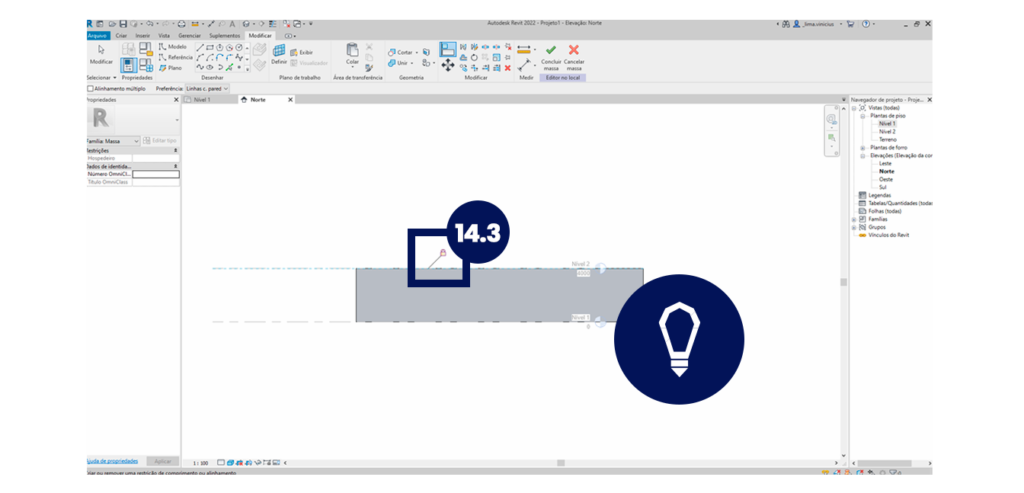1024x493 pixels.
Task: Click the Plano option in Desenhar
Action: coord(171,67)
